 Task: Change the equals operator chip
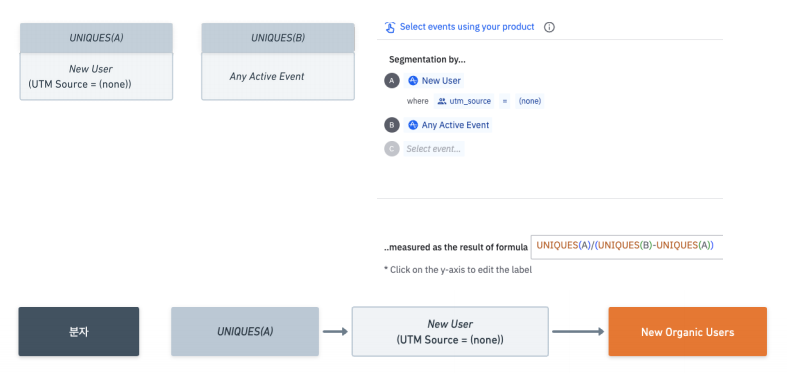pos(504,101)
